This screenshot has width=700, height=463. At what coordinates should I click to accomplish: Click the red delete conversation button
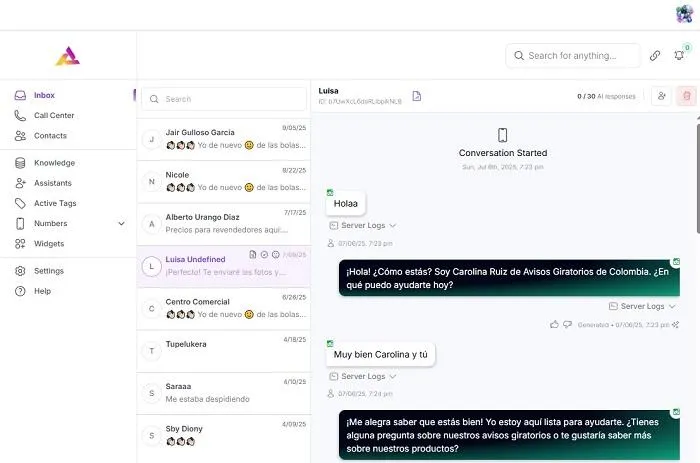pos(687,96)
